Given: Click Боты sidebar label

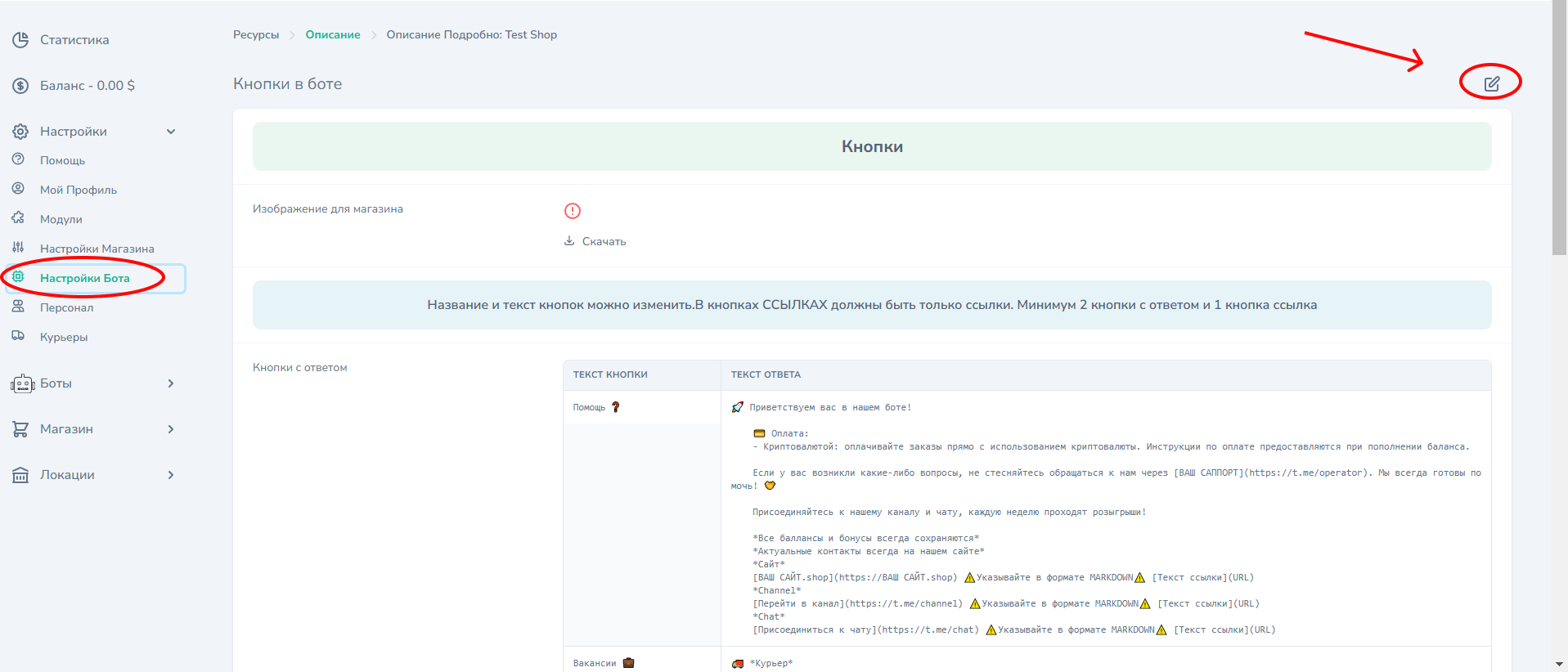Looking at the screenshot, I should [56, 383].
